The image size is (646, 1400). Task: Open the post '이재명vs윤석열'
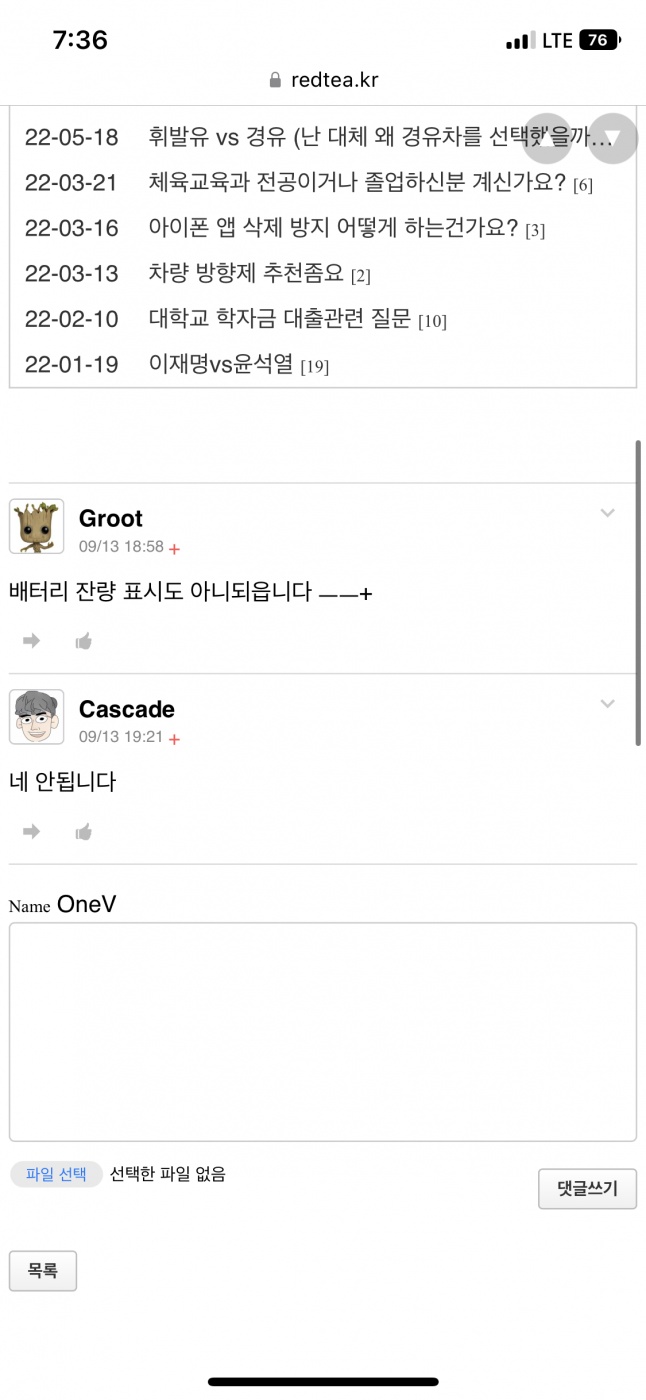click(221, 364)
